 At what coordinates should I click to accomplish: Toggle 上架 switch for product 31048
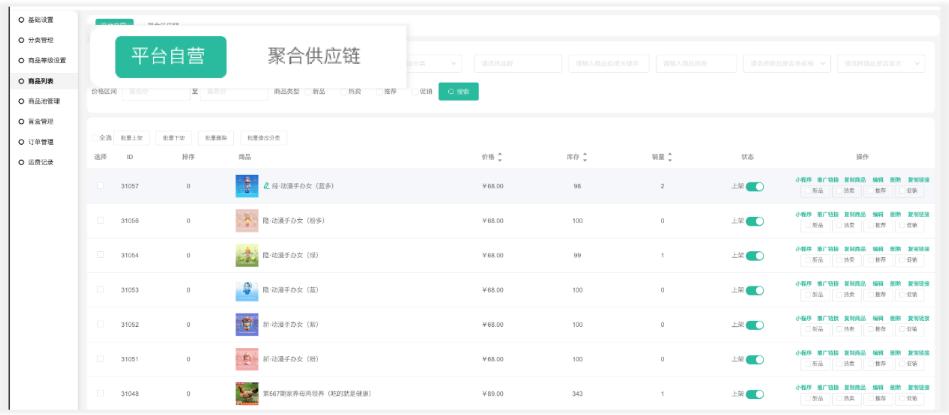pyautogui.click(x=755, y=394)
